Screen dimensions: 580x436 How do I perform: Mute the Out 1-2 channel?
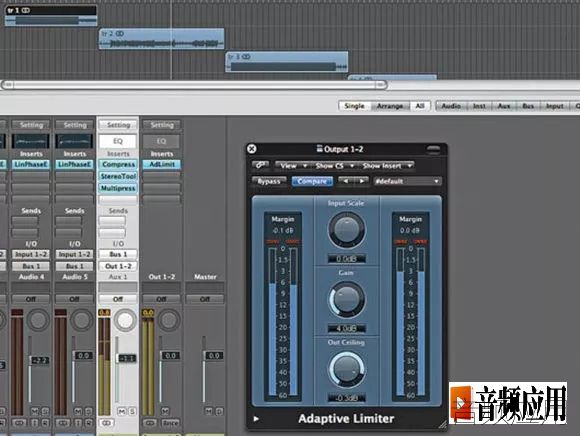coord(165,411)
